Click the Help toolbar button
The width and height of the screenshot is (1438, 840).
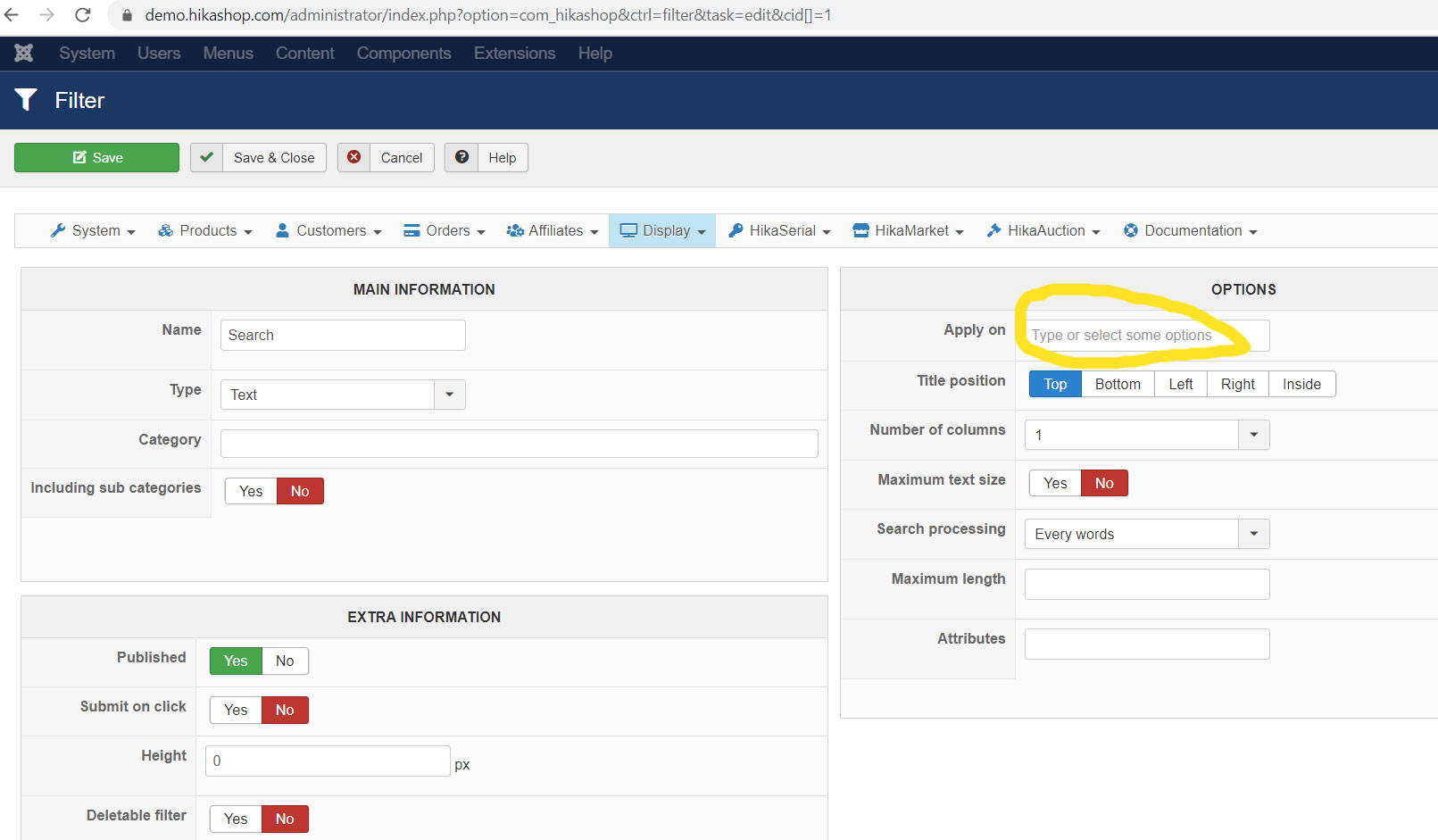[x=486, y=157]
